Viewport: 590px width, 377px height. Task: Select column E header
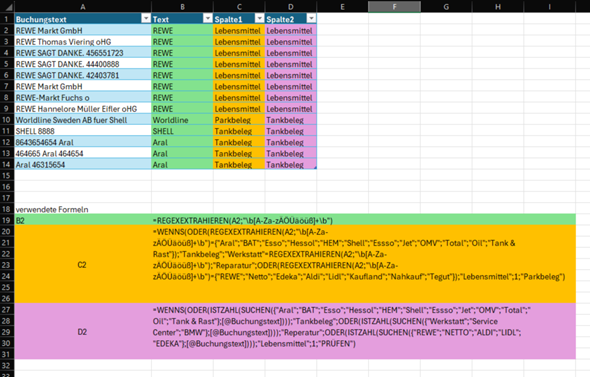click(342, 7)
